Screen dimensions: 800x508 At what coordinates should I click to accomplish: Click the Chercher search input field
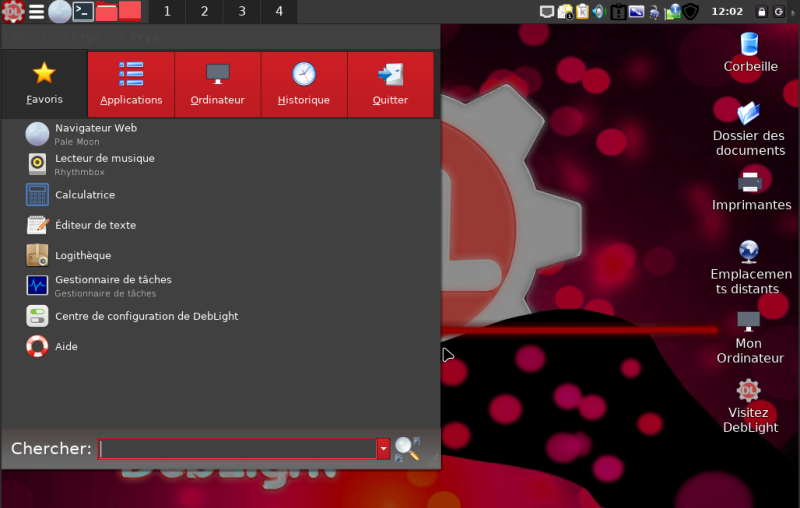point(238,449)
